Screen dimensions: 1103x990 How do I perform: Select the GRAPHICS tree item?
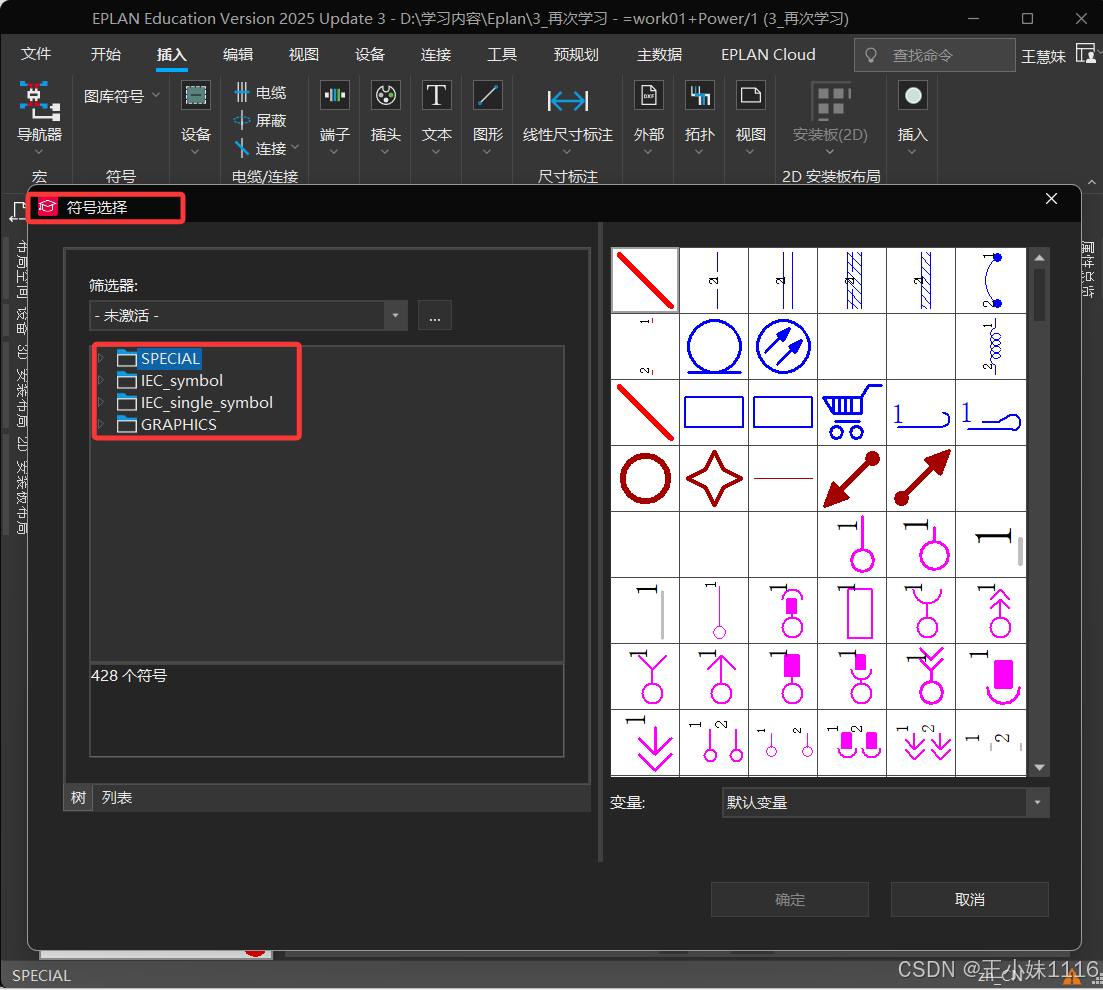179,424
